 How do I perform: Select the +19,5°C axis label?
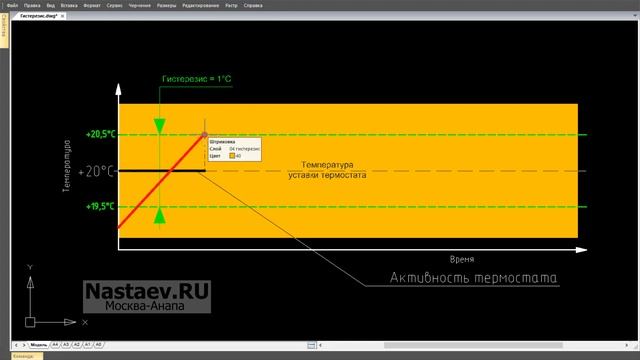point(100,207)
